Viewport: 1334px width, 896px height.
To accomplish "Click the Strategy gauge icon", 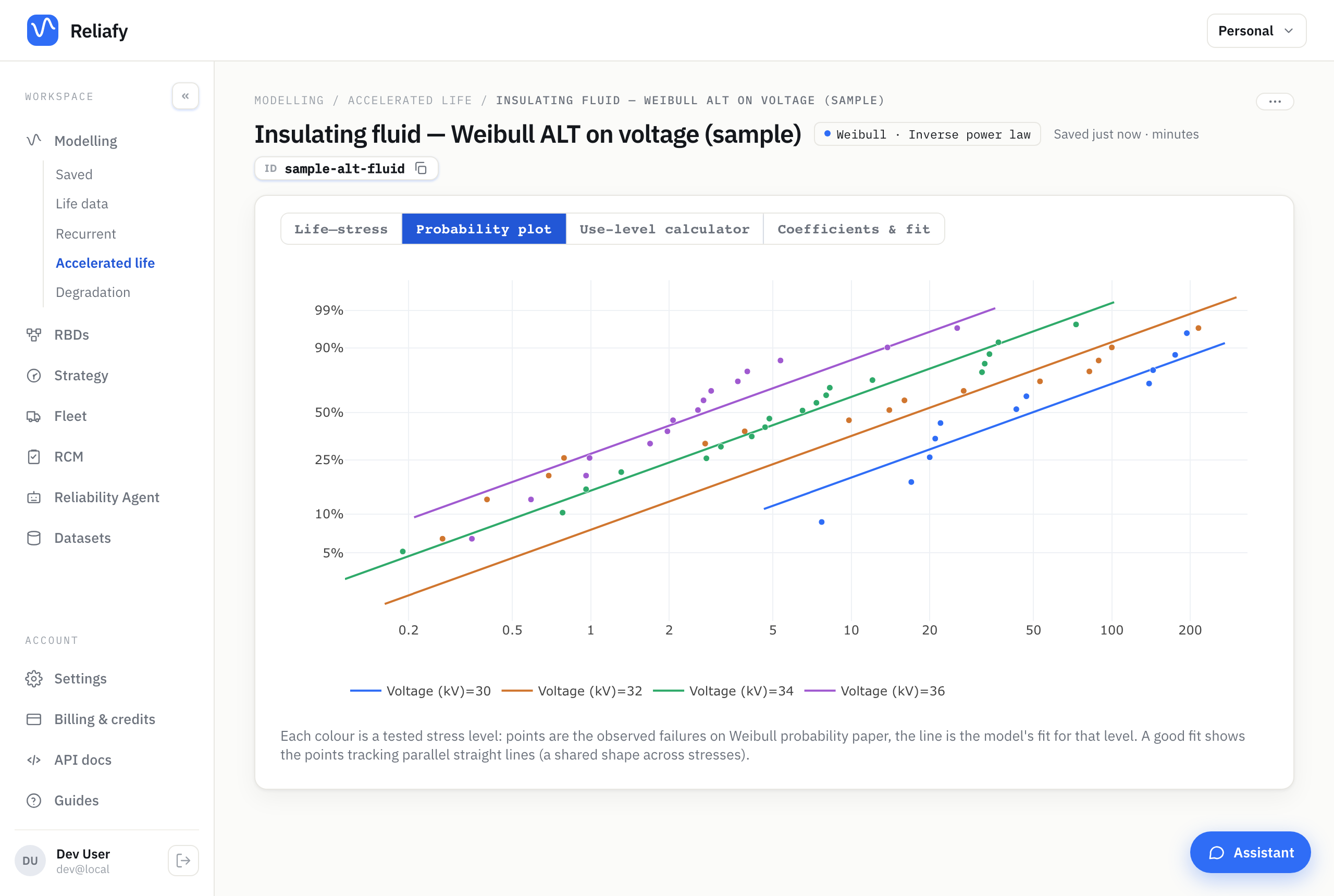I will click(34, 376).
